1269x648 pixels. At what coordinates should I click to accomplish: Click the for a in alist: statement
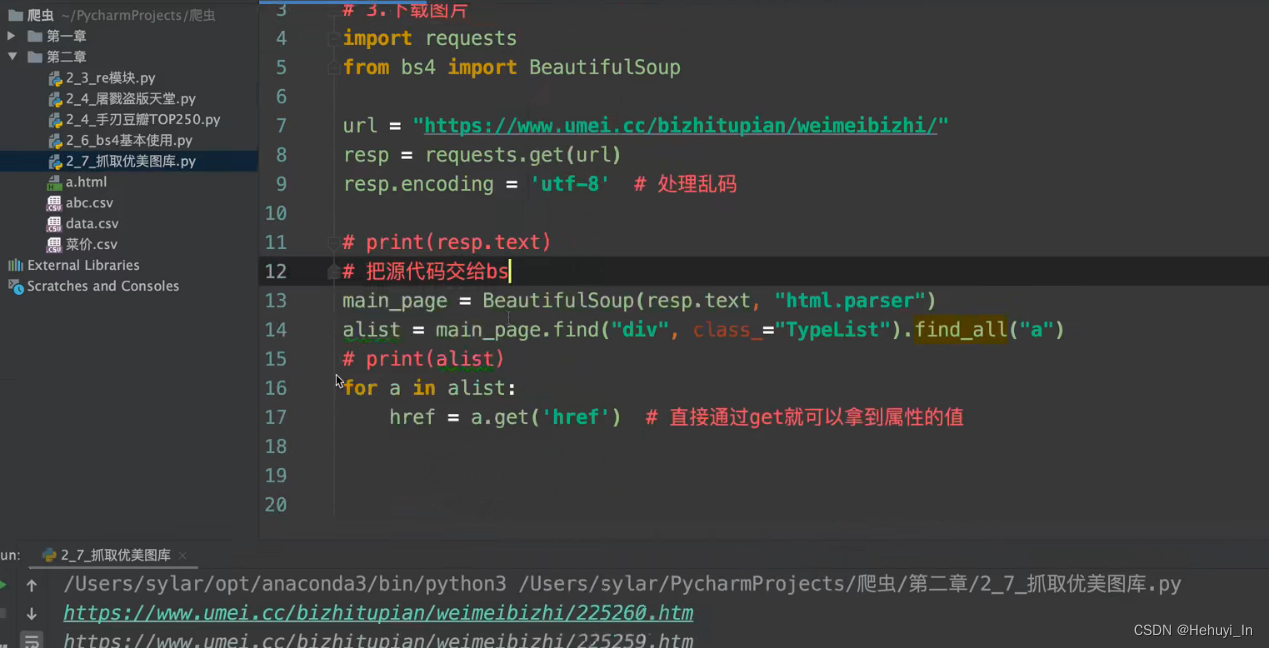click(x=430, y=388)
